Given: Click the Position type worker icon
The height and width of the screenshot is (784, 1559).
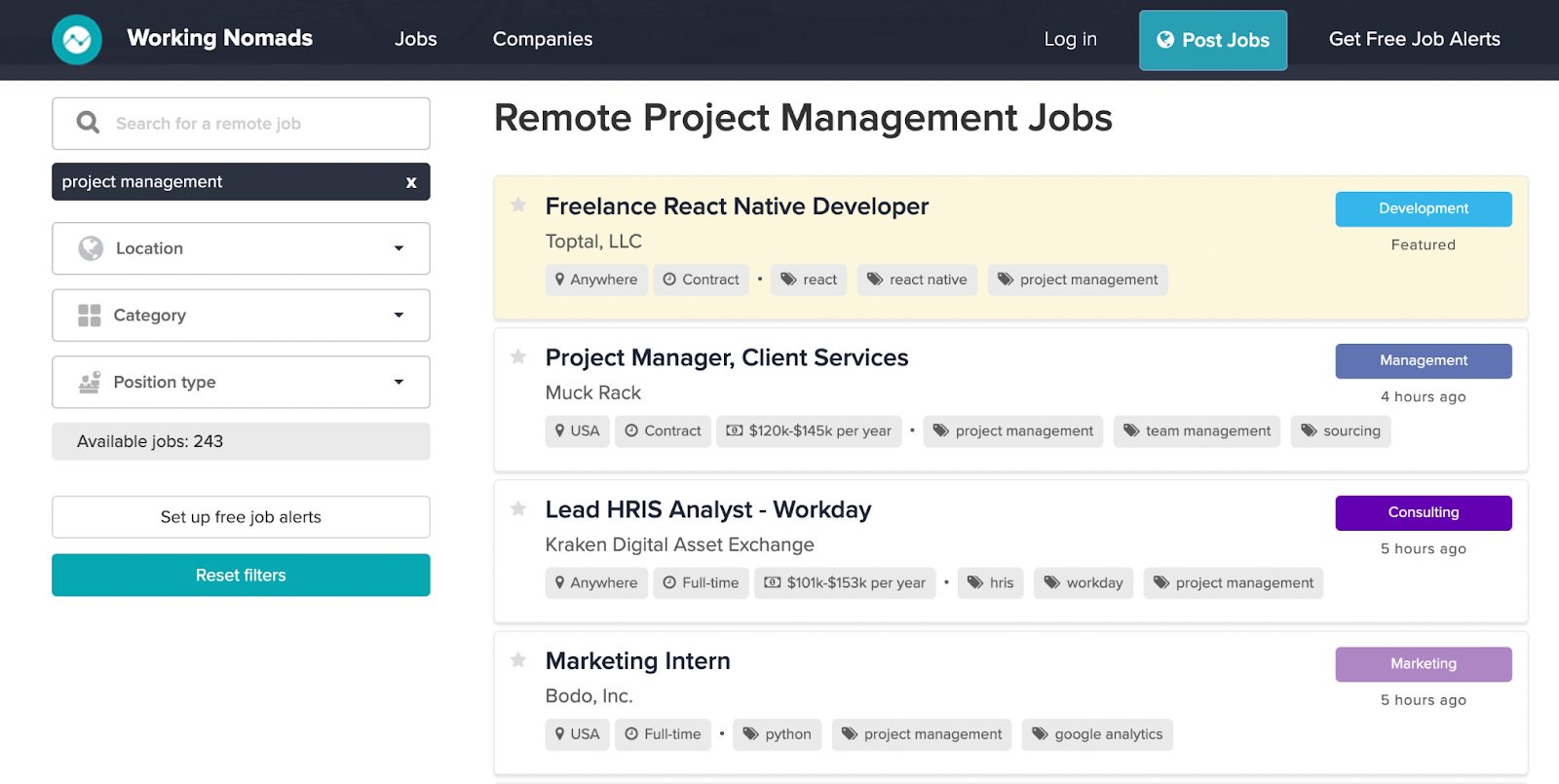Looking at the screenshot, I should point(90,382).
